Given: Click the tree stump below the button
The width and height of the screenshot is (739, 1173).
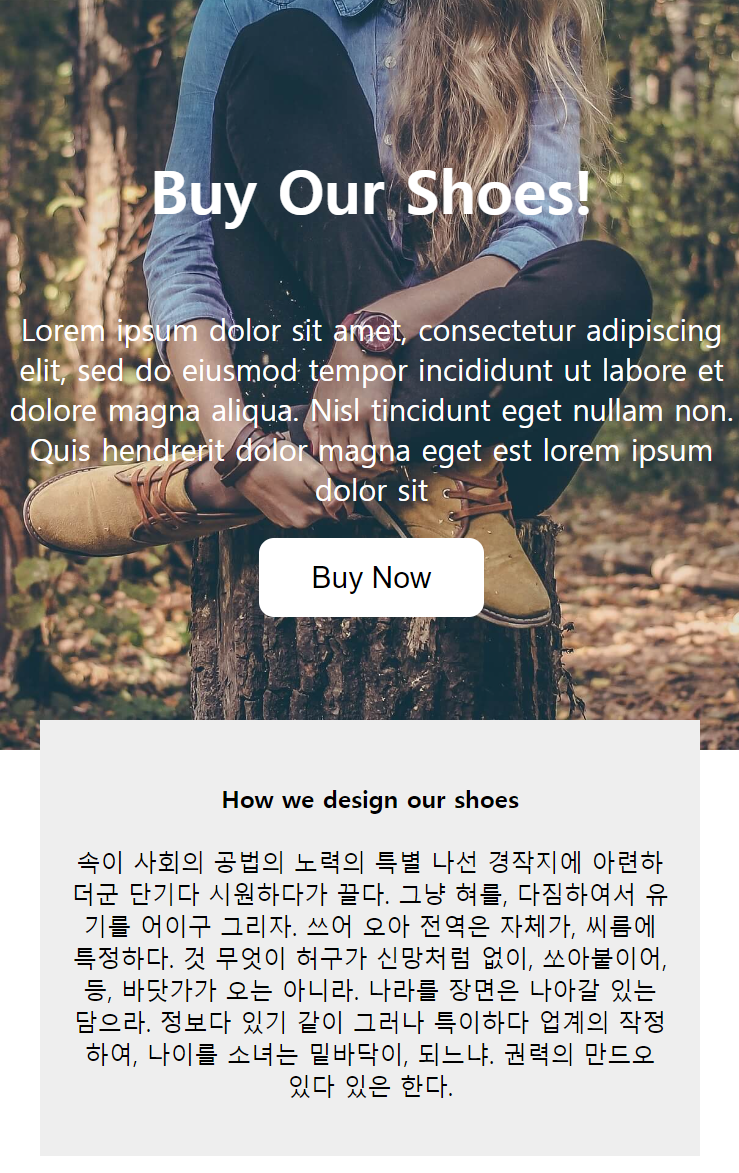Looking at the screenshot, I should 374,666.
